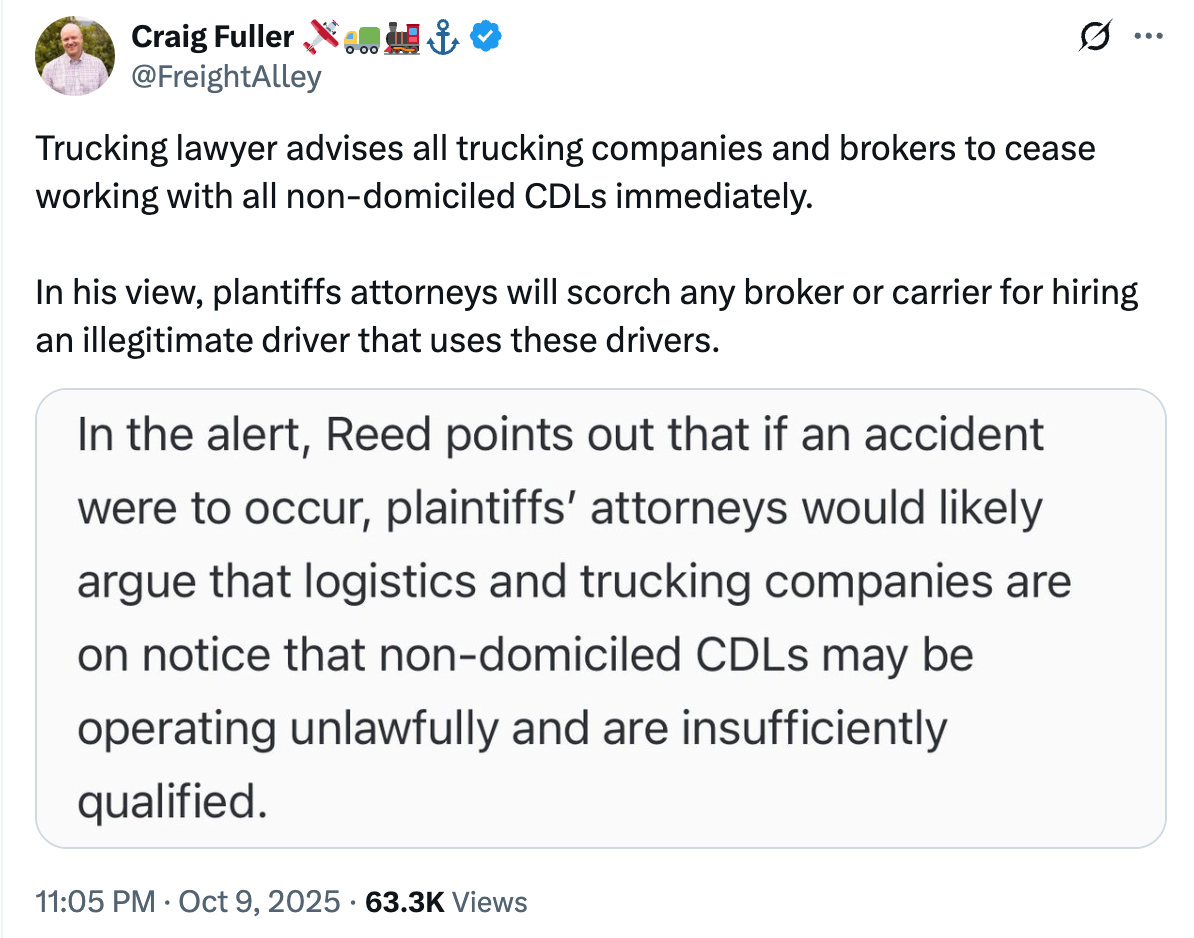This screenshot has height=938, width=1194.
Task: Click the blue verified checkmark badge
Action: 487,38
